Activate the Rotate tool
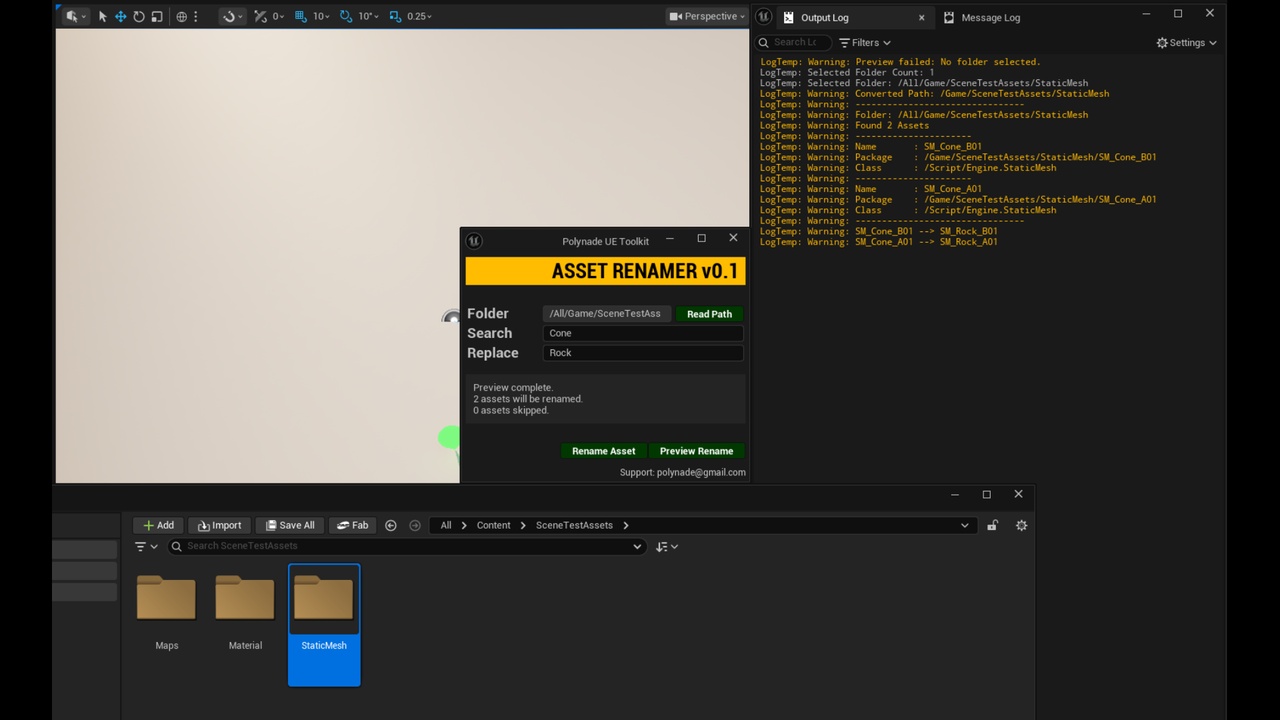1280x720 pixels. coord(139,16)
